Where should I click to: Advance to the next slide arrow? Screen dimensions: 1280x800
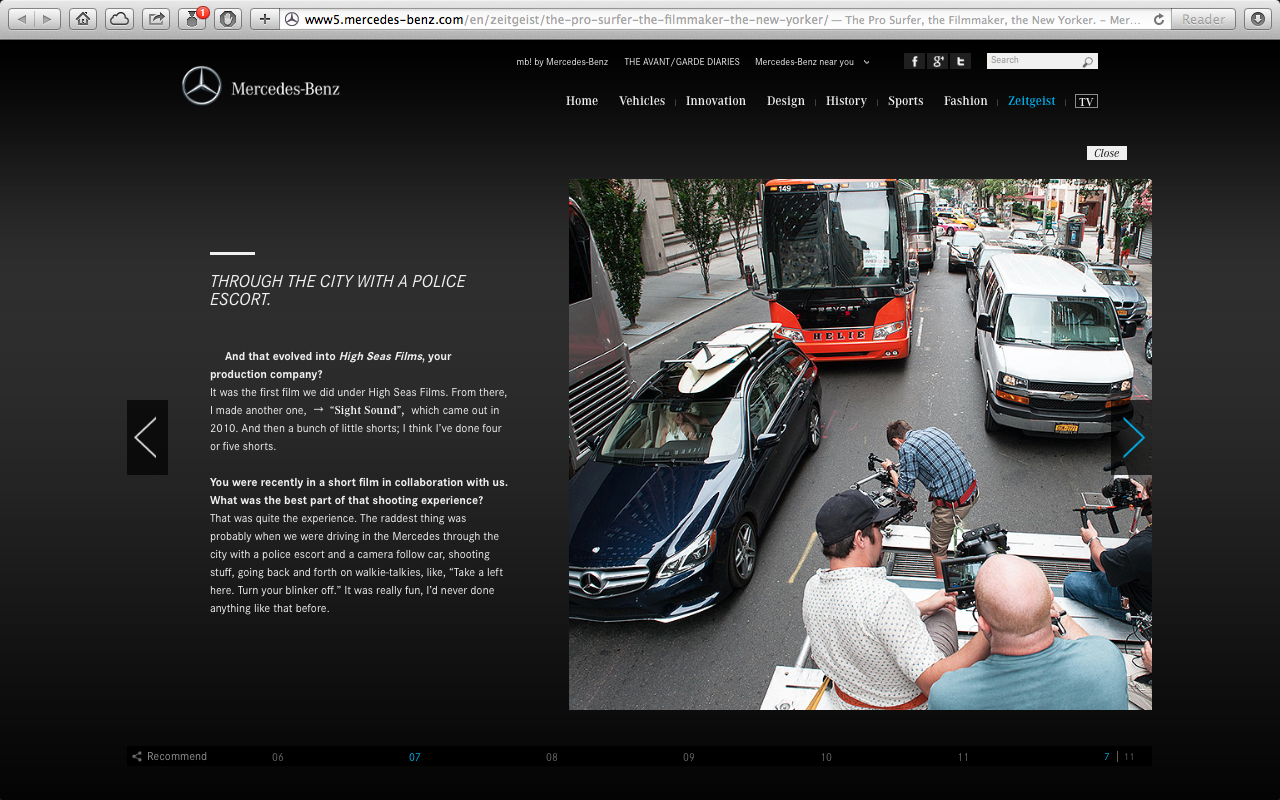(x=1132, y=437)
